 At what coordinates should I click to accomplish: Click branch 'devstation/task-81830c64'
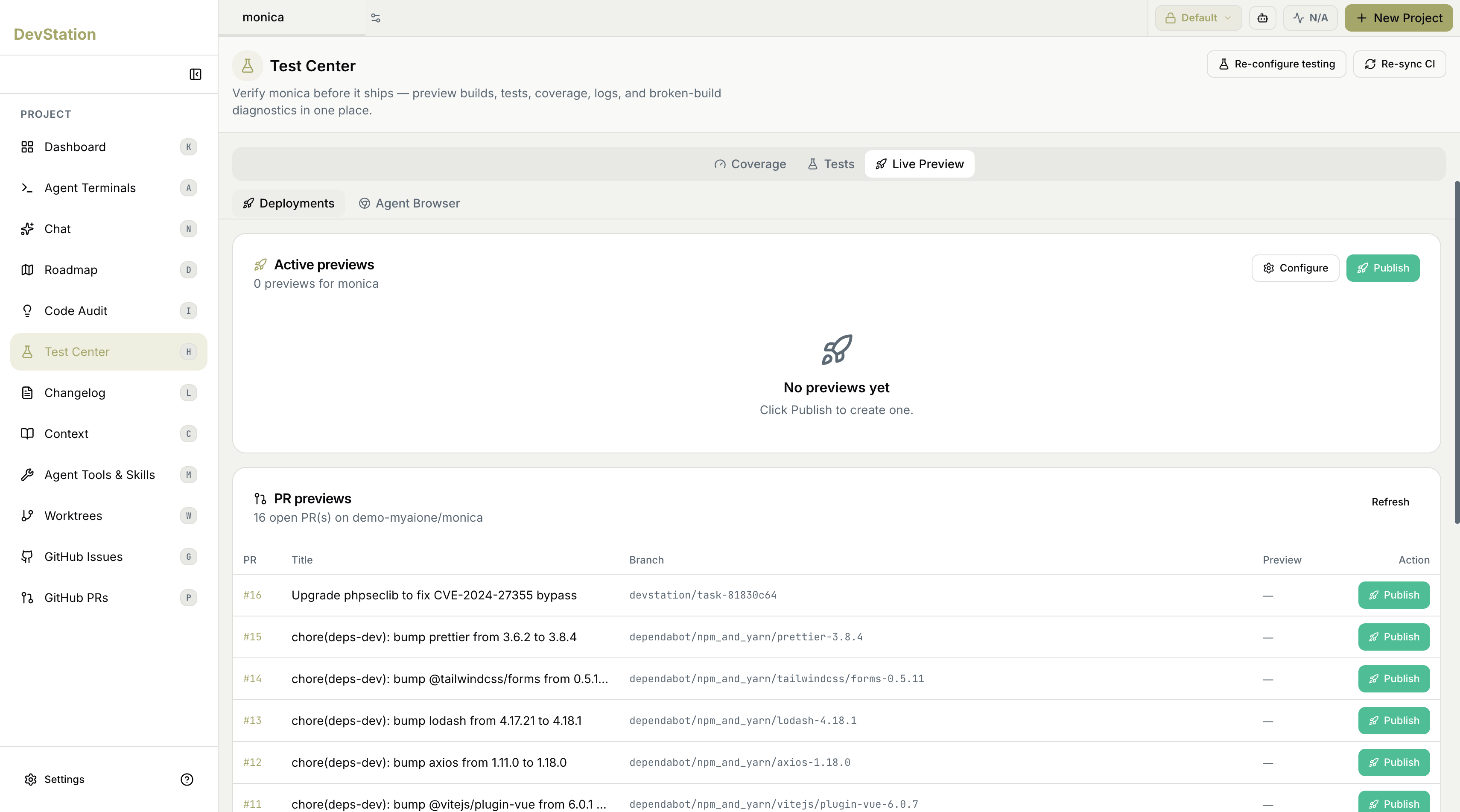(x=703, y=595)
